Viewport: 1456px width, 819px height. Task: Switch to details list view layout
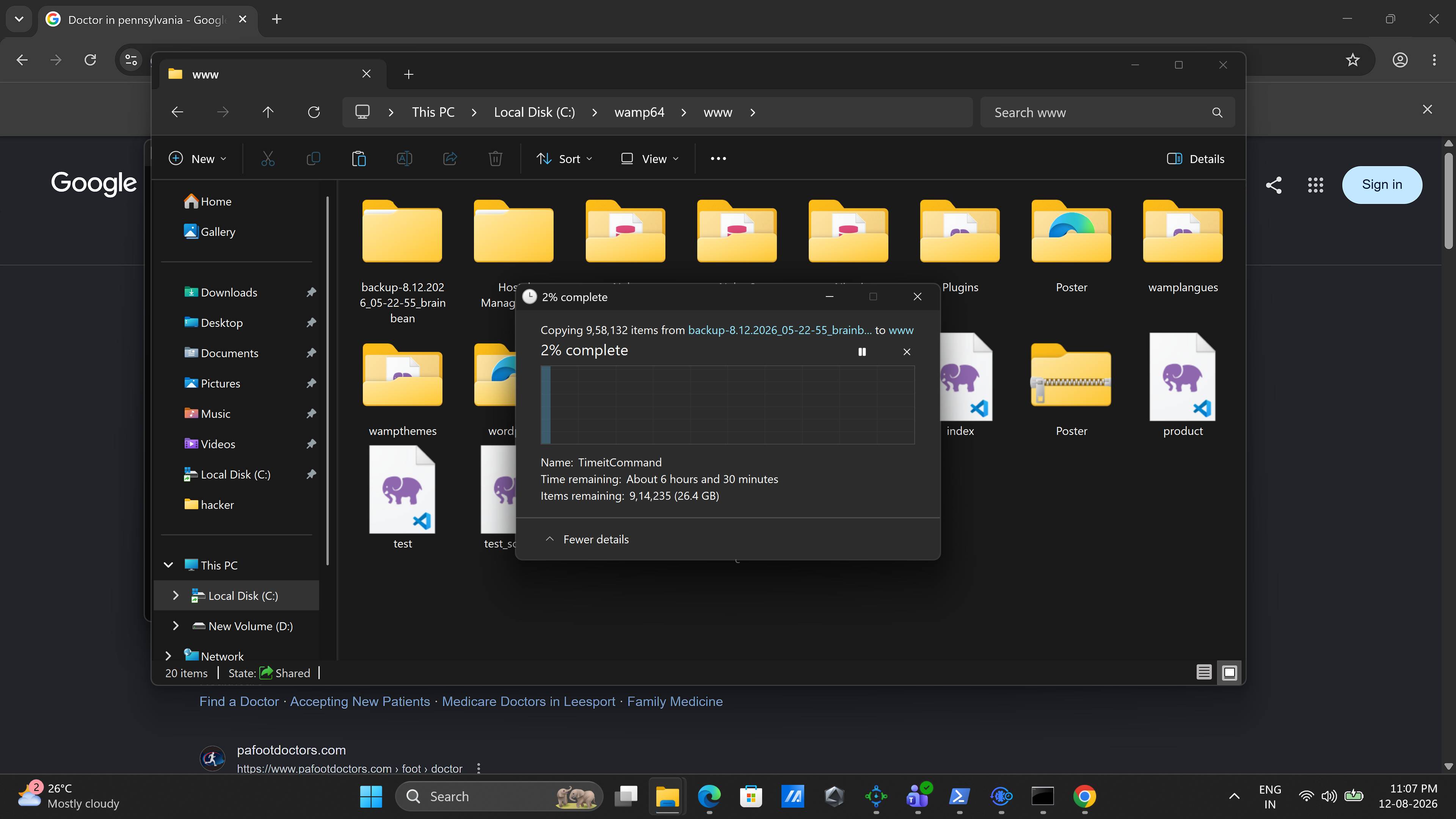coord(1204,672)
